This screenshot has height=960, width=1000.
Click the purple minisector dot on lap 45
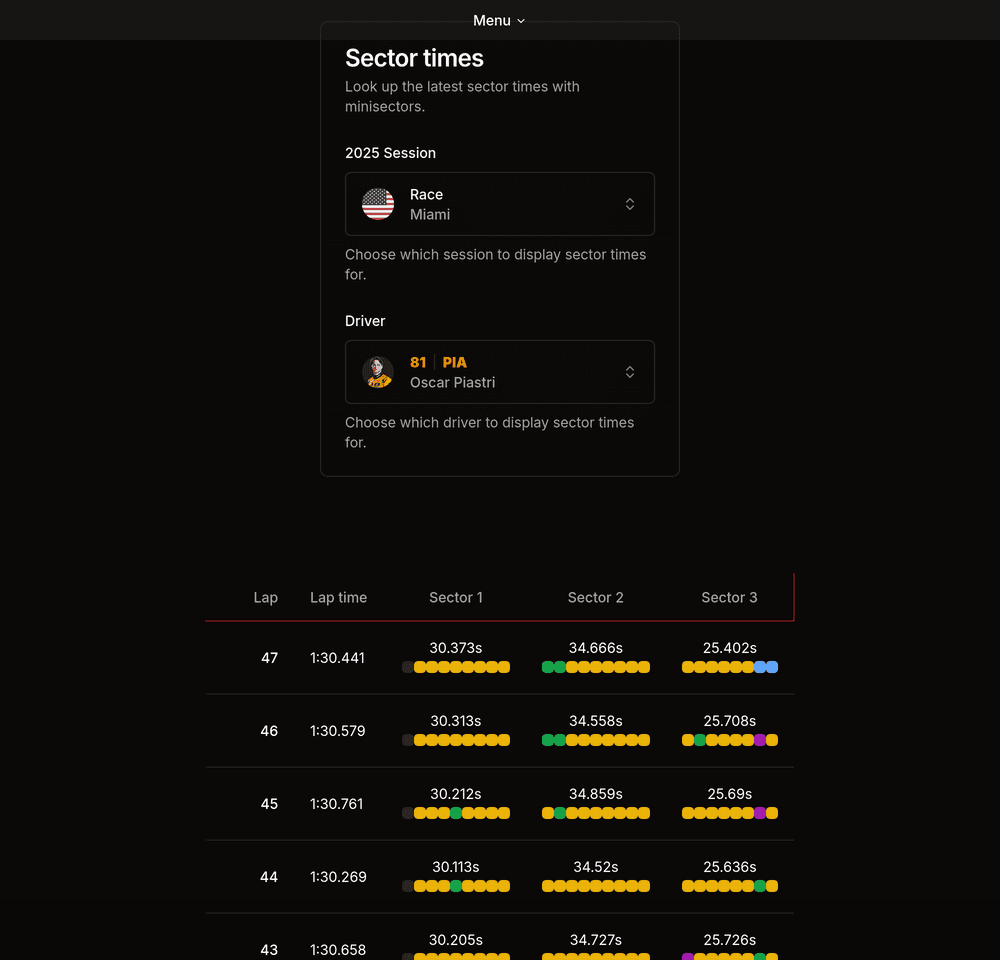[760, 812]
